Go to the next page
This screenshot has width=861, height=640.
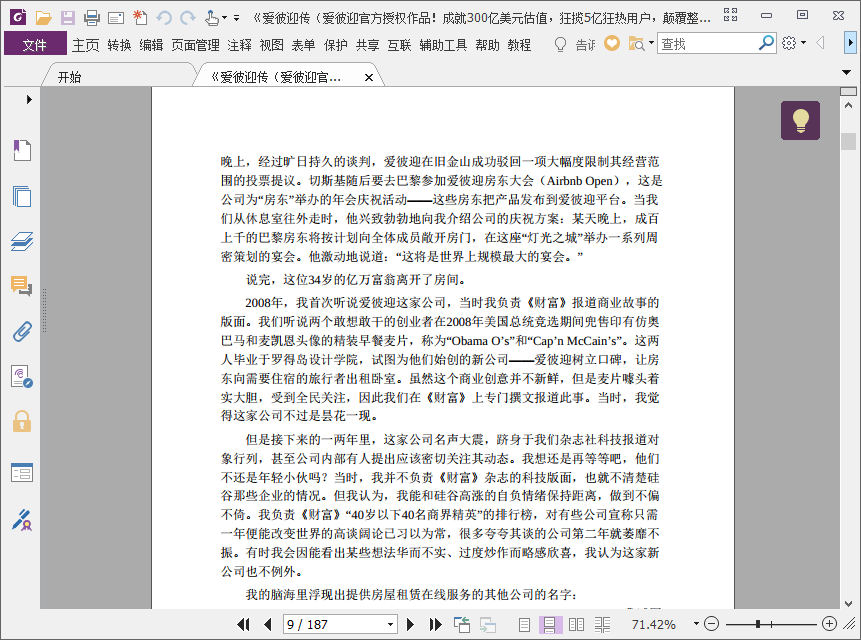[410, 624]
